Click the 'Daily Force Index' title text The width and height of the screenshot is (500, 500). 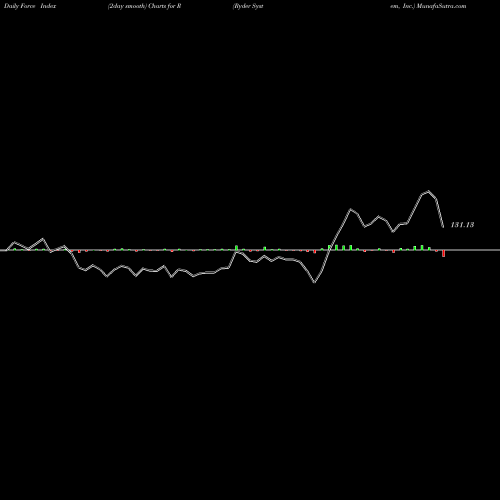point(30,6)
